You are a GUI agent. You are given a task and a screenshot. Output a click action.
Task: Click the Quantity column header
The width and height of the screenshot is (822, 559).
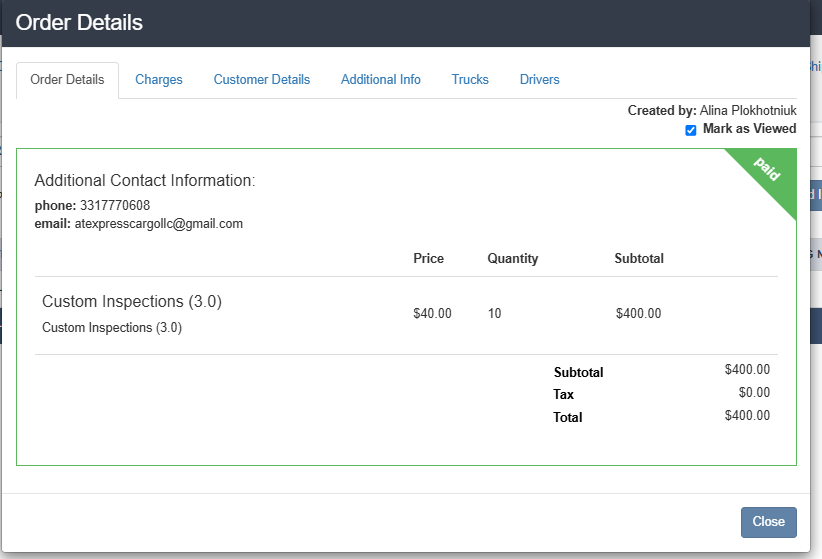tap(513, 259)
